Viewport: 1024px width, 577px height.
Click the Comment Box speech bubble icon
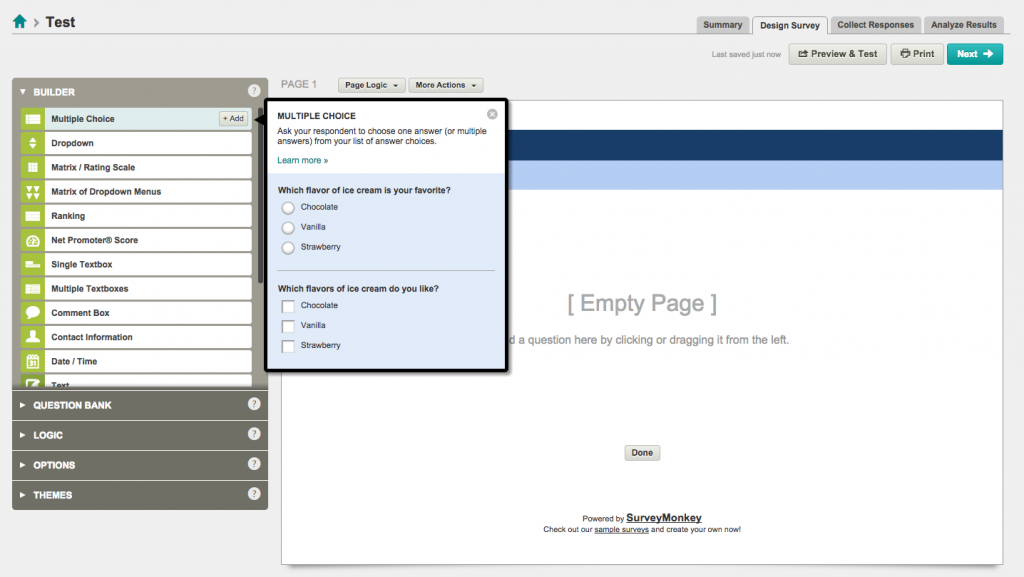pos(32,313)
